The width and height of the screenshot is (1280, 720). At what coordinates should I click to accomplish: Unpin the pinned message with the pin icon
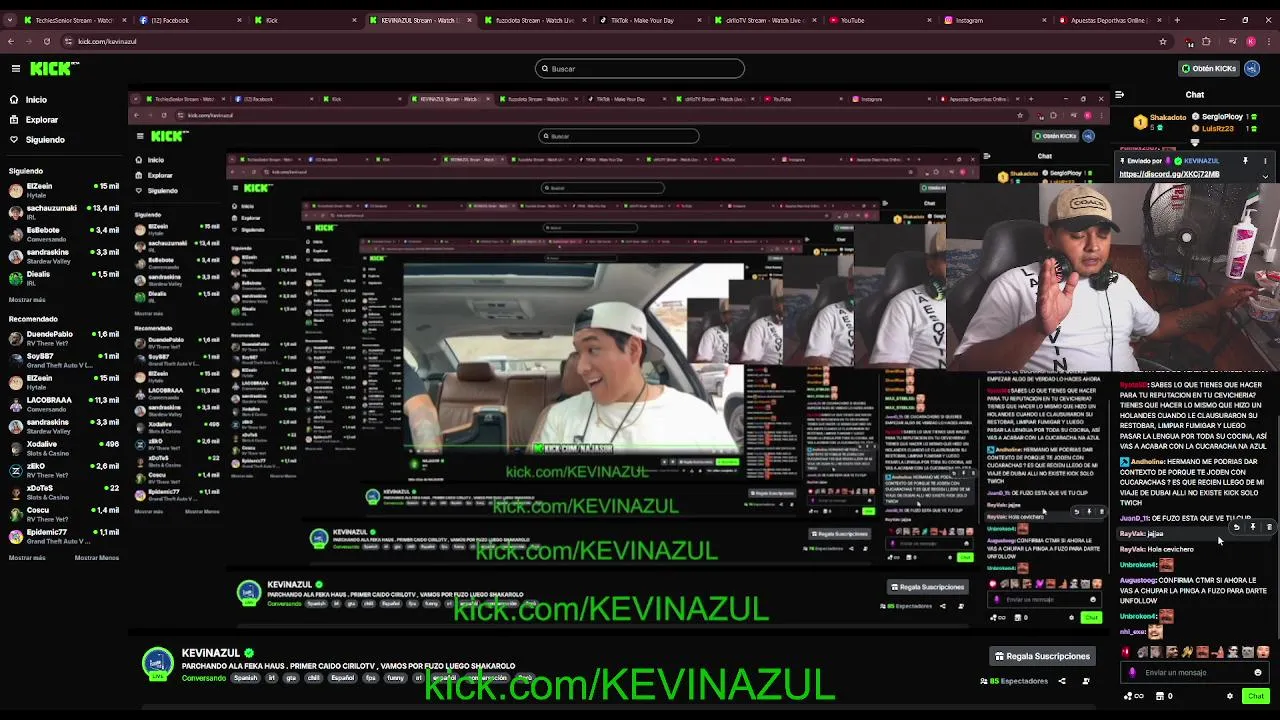1245,160
